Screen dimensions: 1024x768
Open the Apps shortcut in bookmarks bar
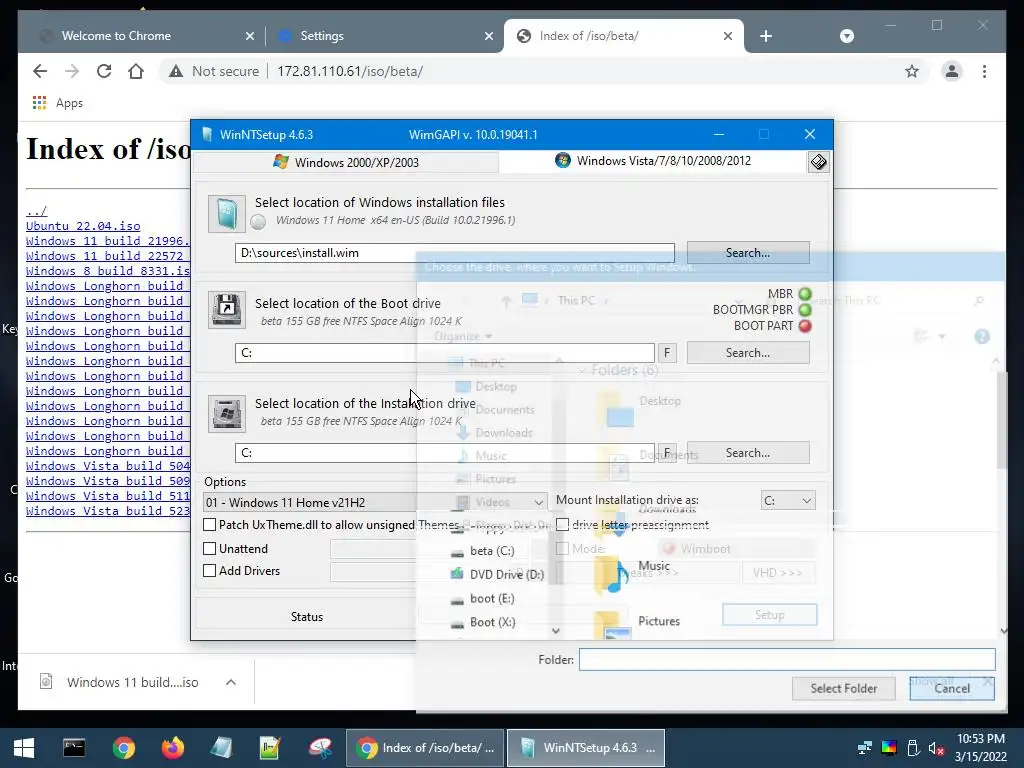coord(58,103)
